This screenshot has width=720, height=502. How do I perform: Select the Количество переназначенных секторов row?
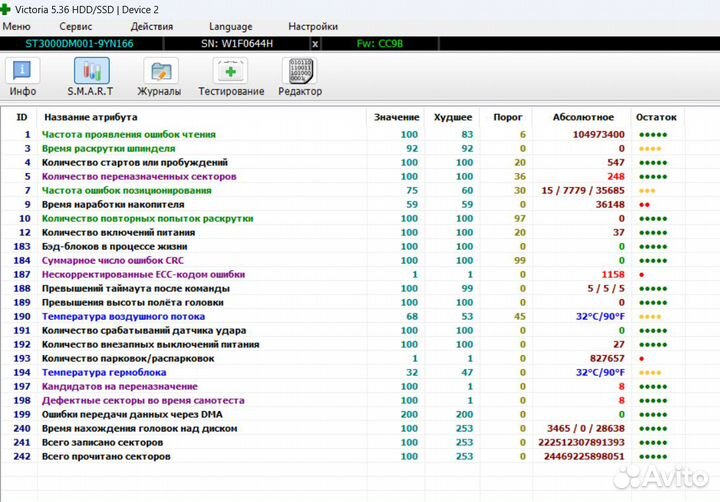(x=139, y=176)
